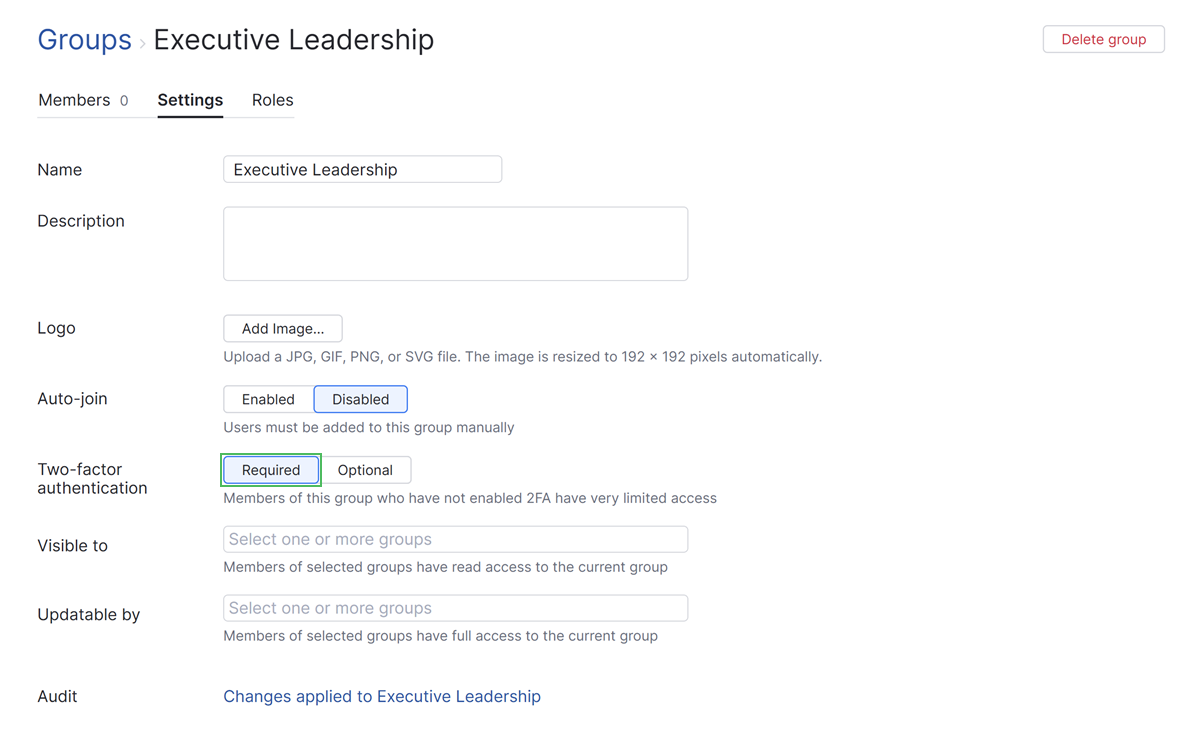
Task: Open Changes applied to Executive Leadership link
Action: [382, 697]
